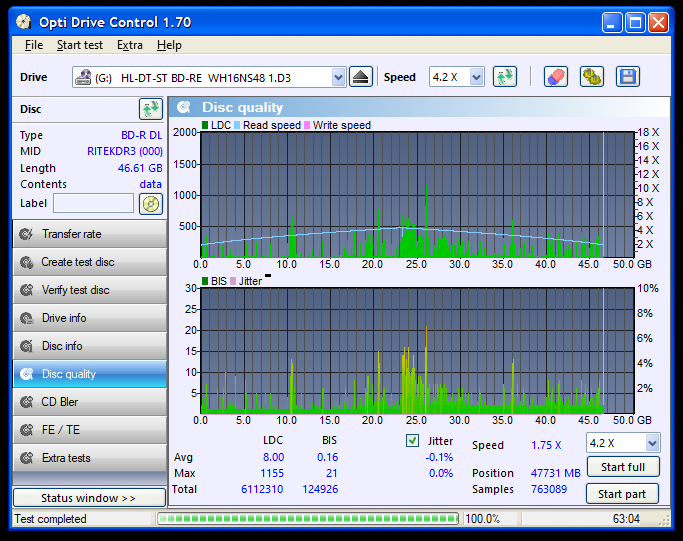Click the green BIS legend swatch
683x541 pixels.
(205, 281)
